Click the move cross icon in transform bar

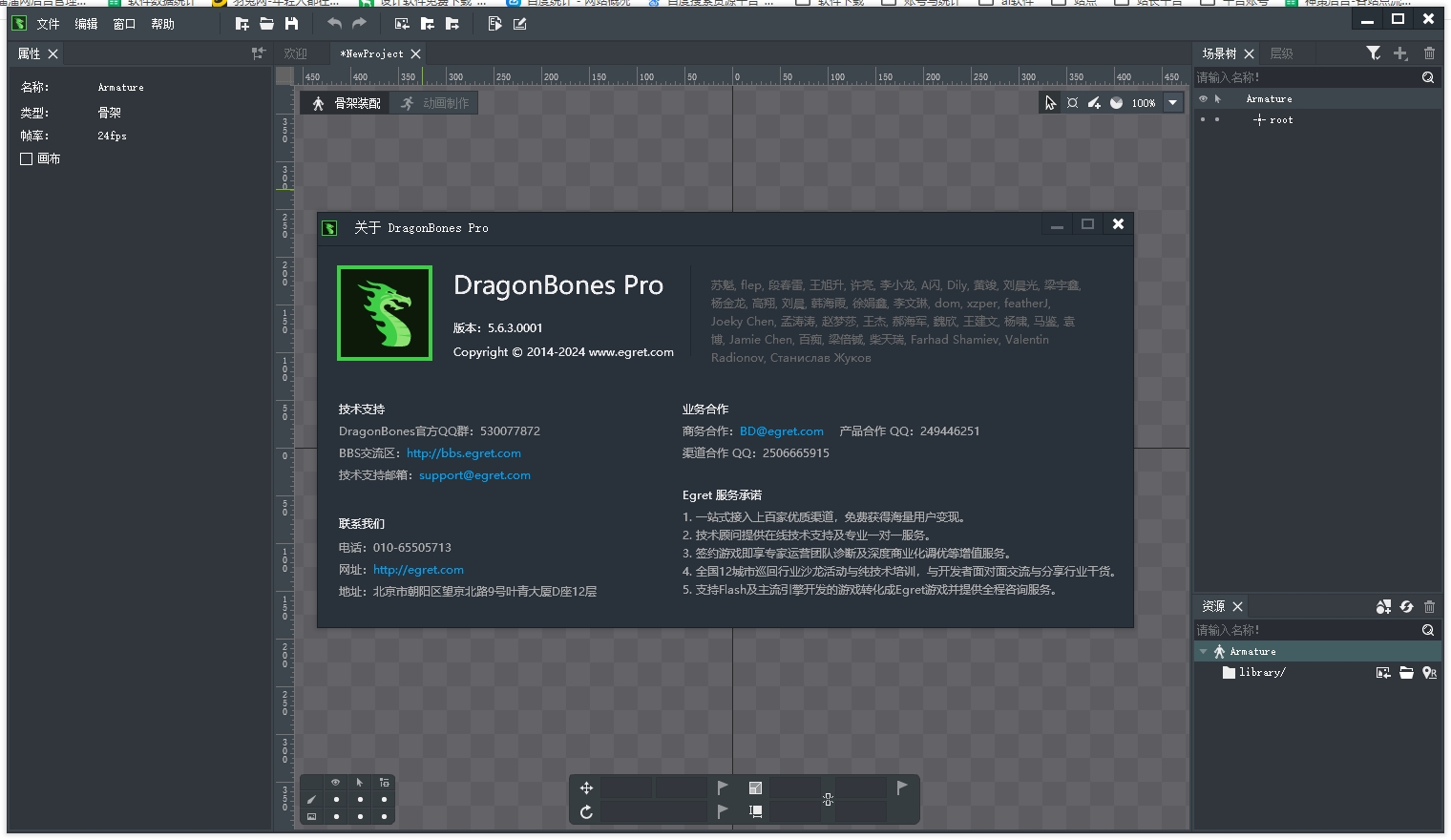pyautogui.click(x=586, y=787)
